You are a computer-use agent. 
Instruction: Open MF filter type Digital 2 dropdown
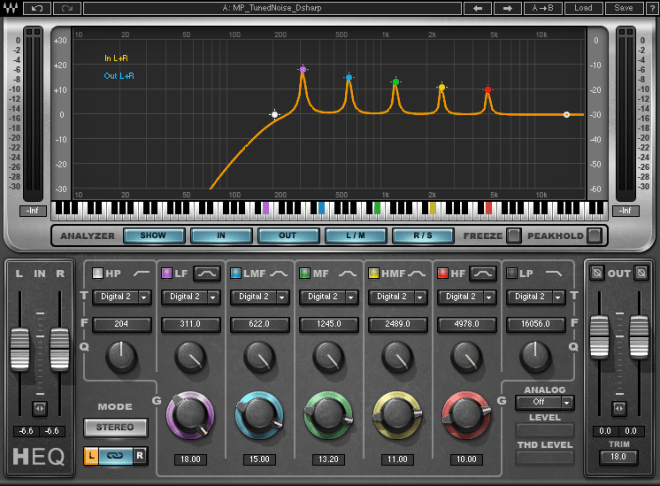coord(329,297)
